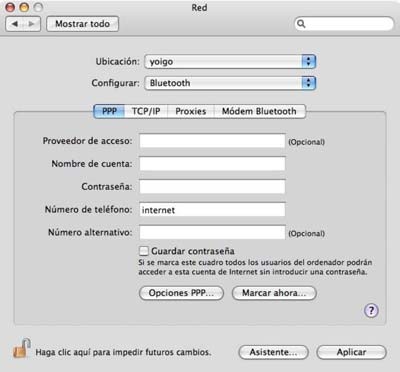Viewport: 400px width, 372px height.
Task: Click the Número de teléfono field
Action: (212, 210)
